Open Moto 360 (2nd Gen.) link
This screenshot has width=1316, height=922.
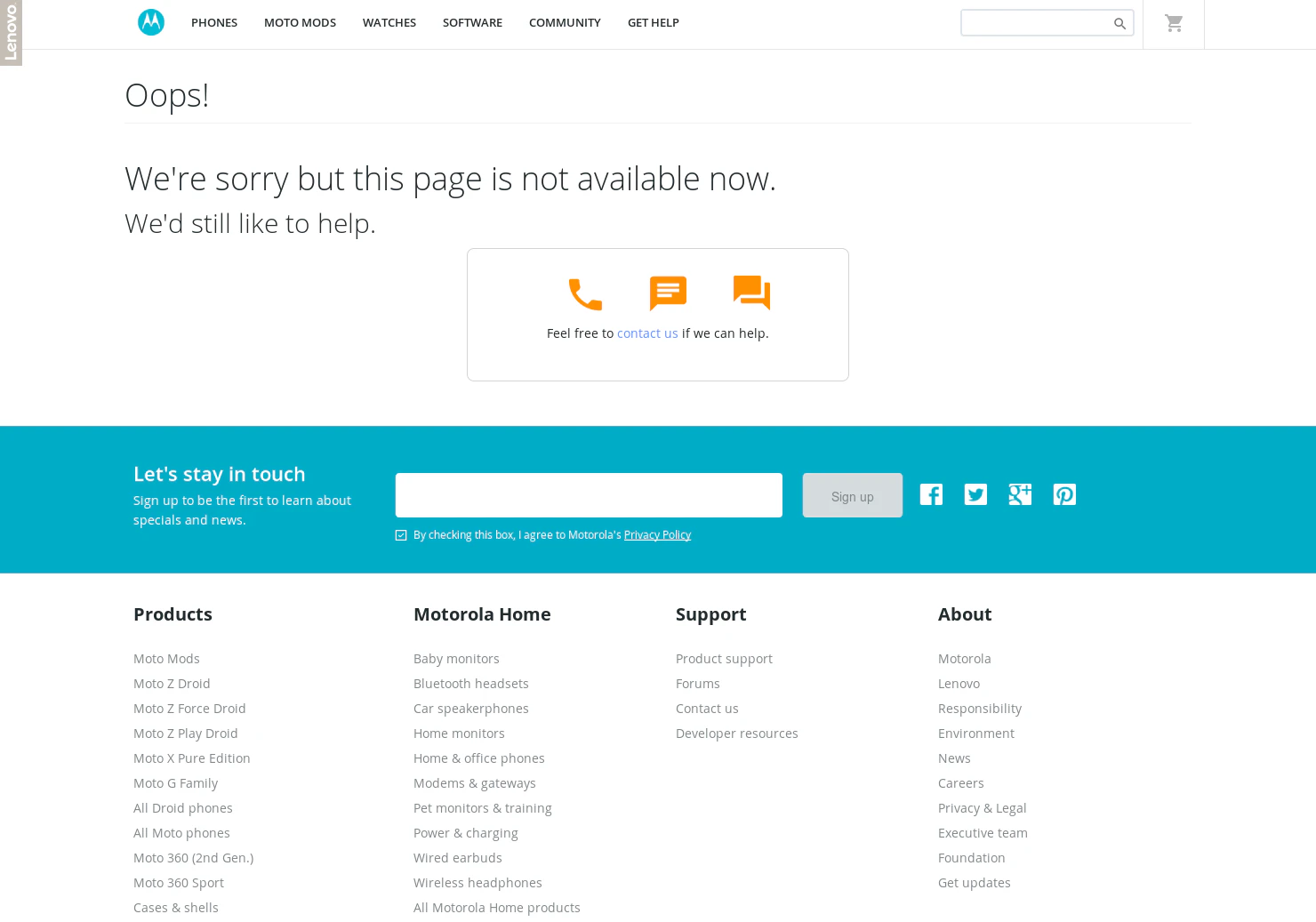pyautogui.click(x=193, y=858)
